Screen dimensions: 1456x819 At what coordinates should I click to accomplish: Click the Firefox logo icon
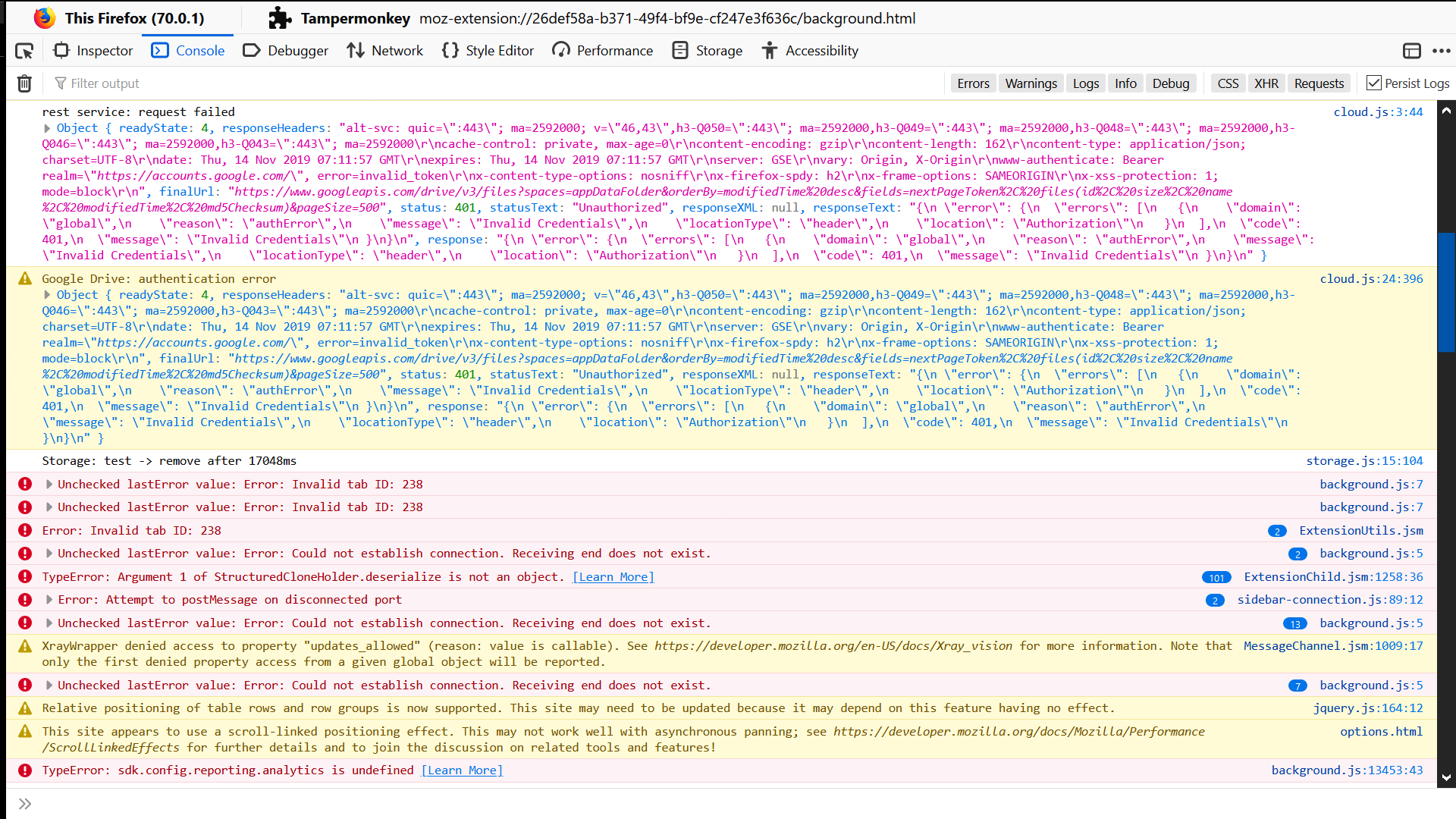(x=45, y=17)
